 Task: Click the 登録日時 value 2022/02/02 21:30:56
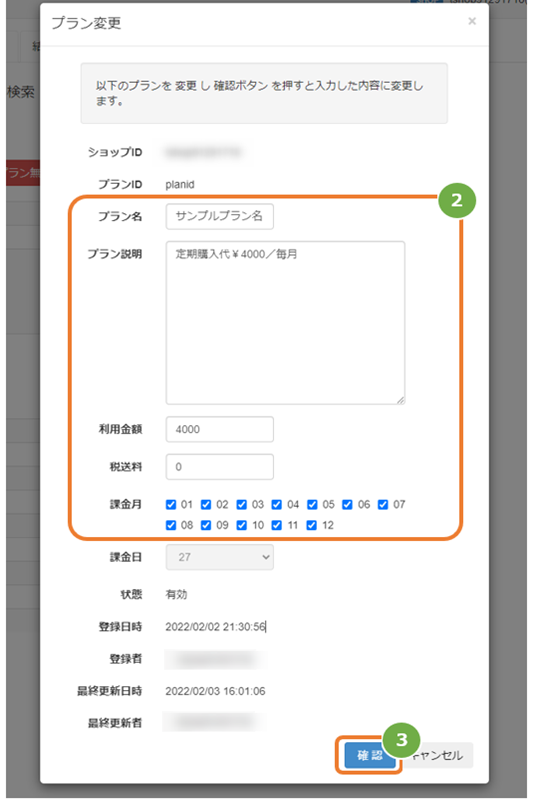click(215, 627)
